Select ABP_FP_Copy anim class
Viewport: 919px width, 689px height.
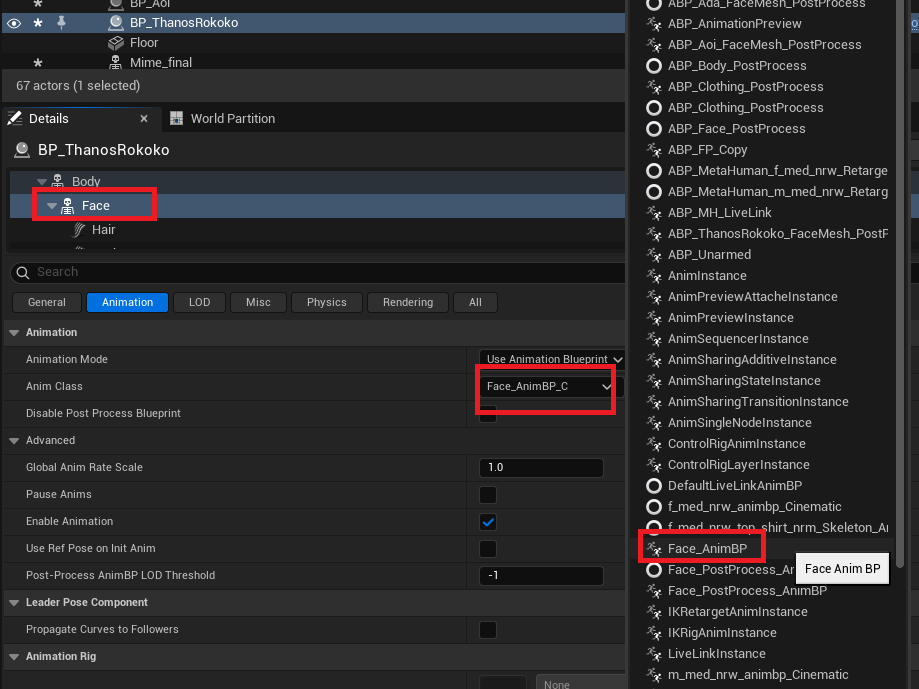point(707,150)
